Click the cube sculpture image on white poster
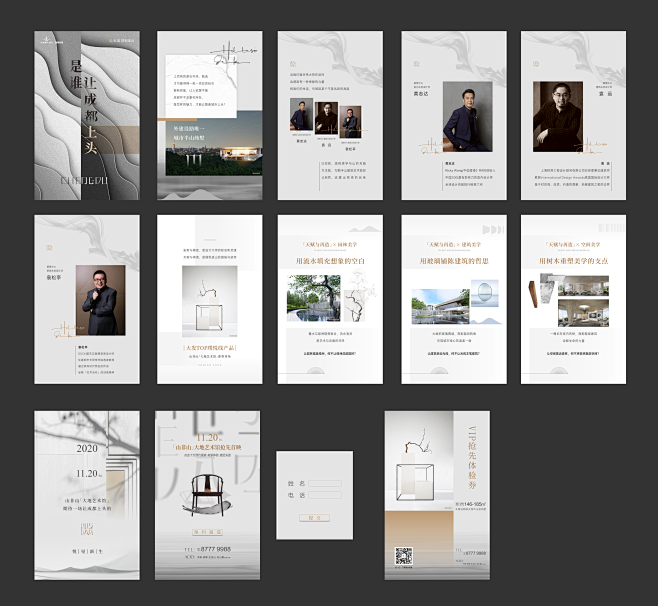This screenshot has height=606, width=658. [209, 301]
